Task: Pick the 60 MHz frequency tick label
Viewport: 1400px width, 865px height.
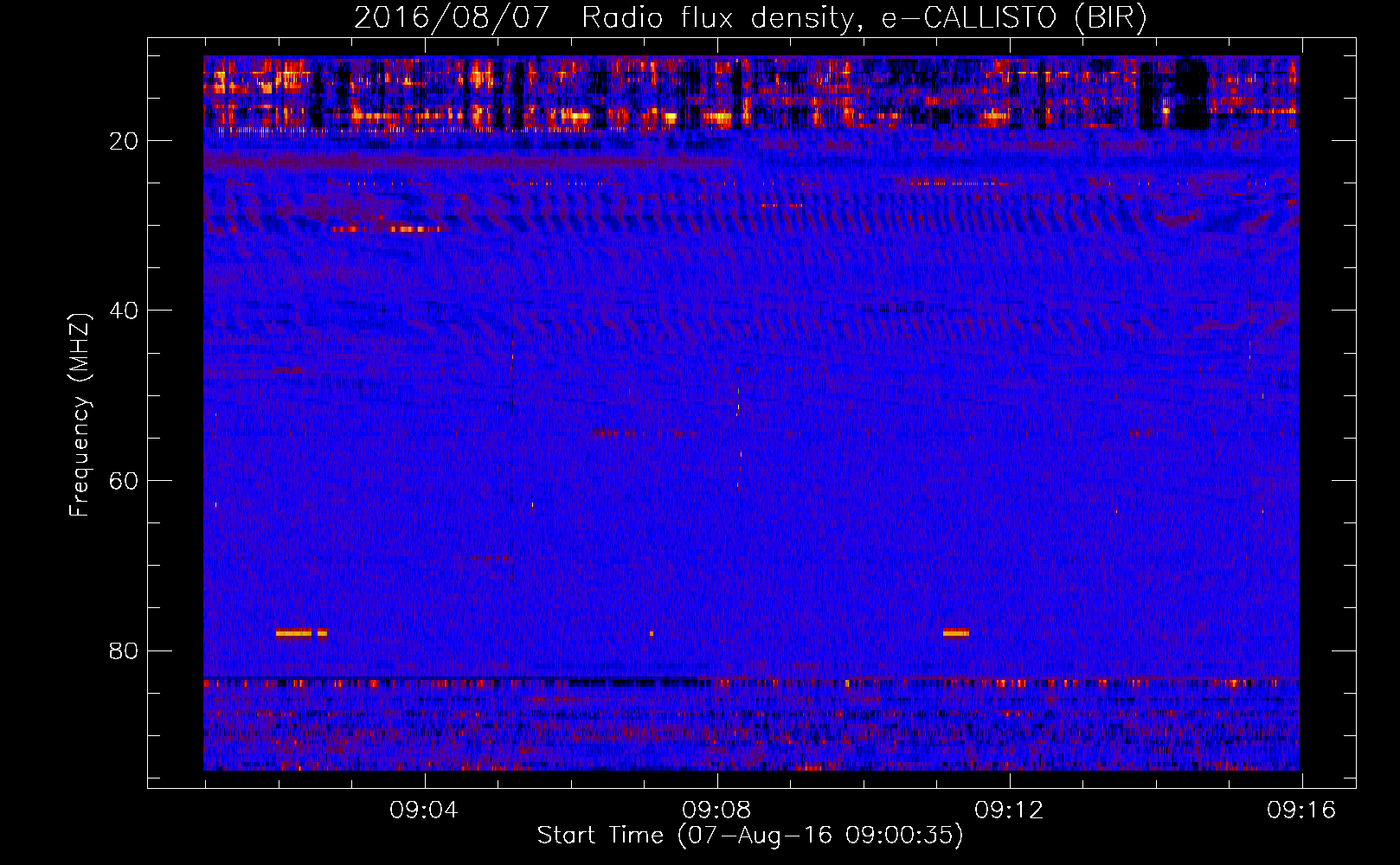Action: tap(125, 481)
